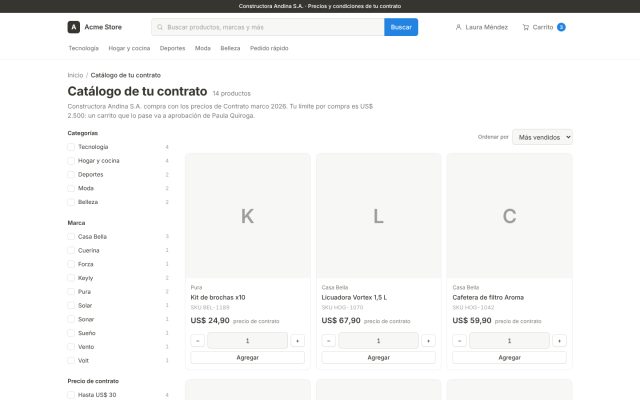Filter by Sonar brand

(71, 319)
